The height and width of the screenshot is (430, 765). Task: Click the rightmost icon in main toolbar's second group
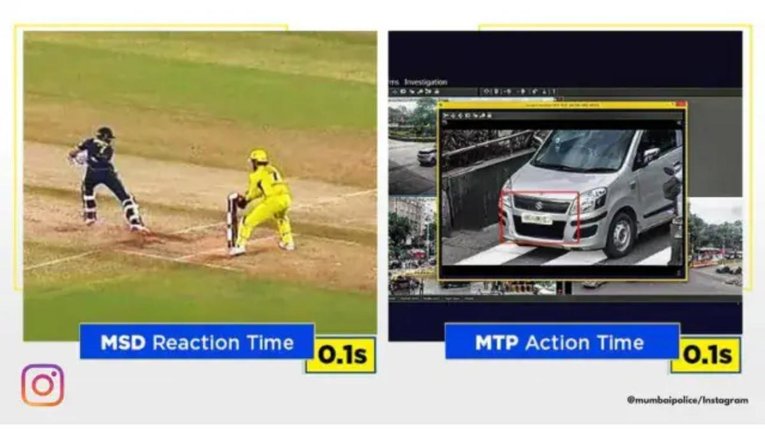coord(554,91)
